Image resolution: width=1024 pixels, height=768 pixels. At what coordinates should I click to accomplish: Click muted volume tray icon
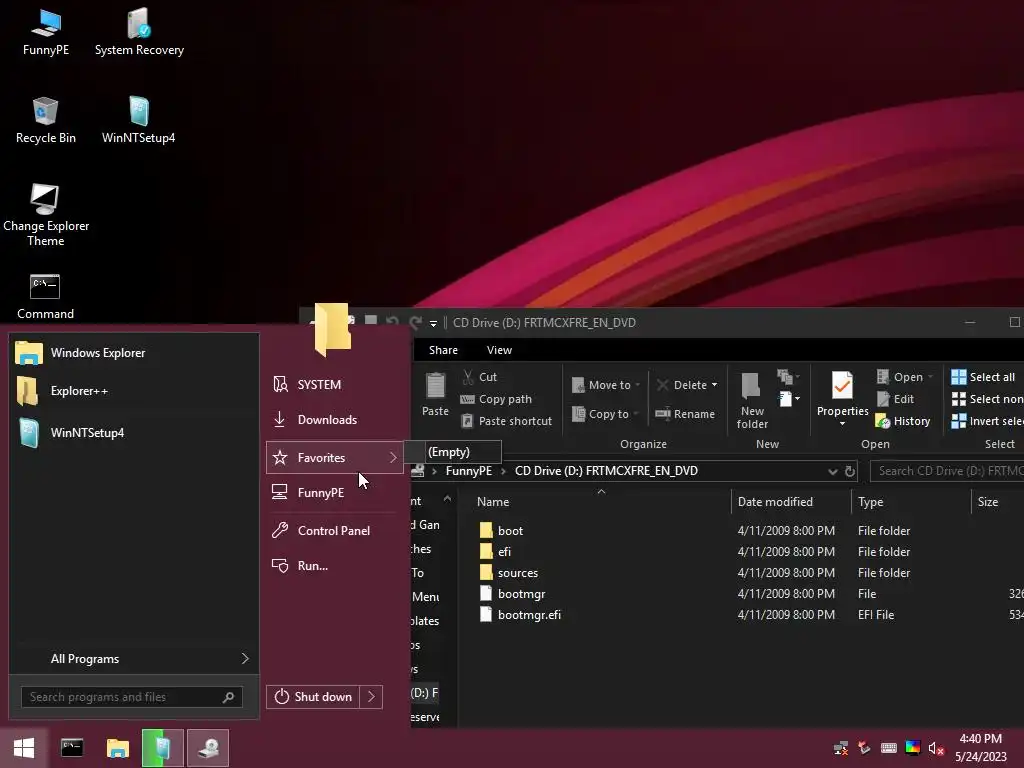936,748
